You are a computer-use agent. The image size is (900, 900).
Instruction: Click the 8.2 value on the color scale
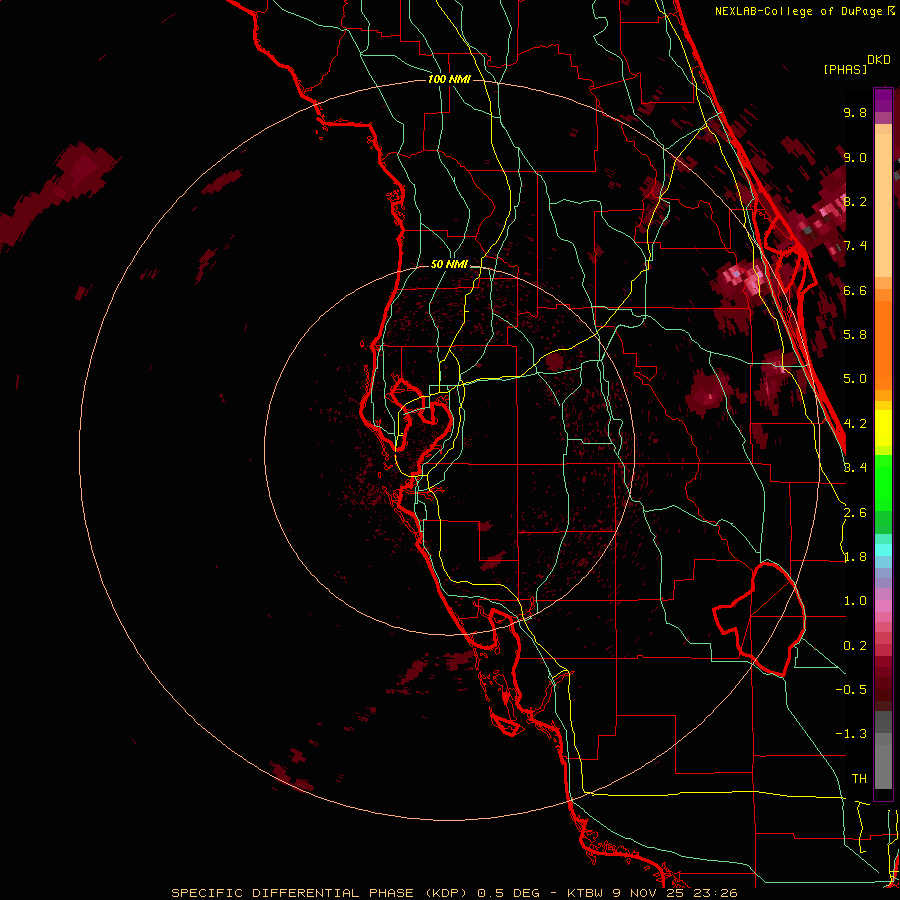click(x=855, y=201)
